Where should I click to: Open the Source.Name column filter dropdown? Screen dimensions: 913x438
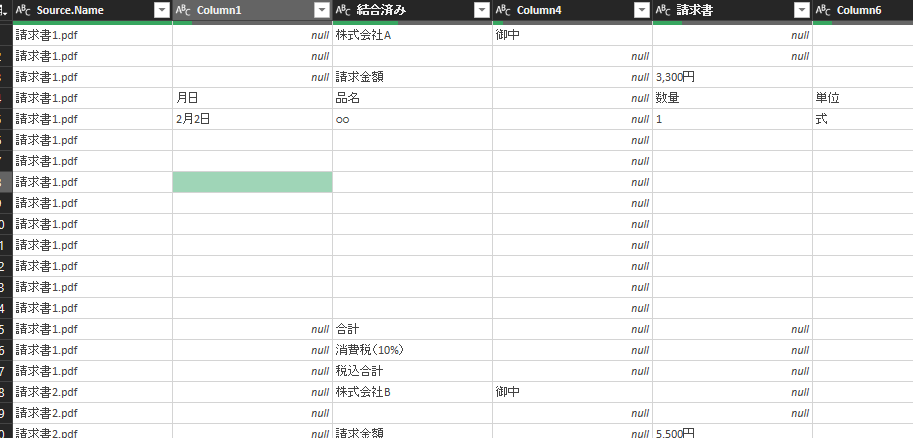tap(162, 10)
